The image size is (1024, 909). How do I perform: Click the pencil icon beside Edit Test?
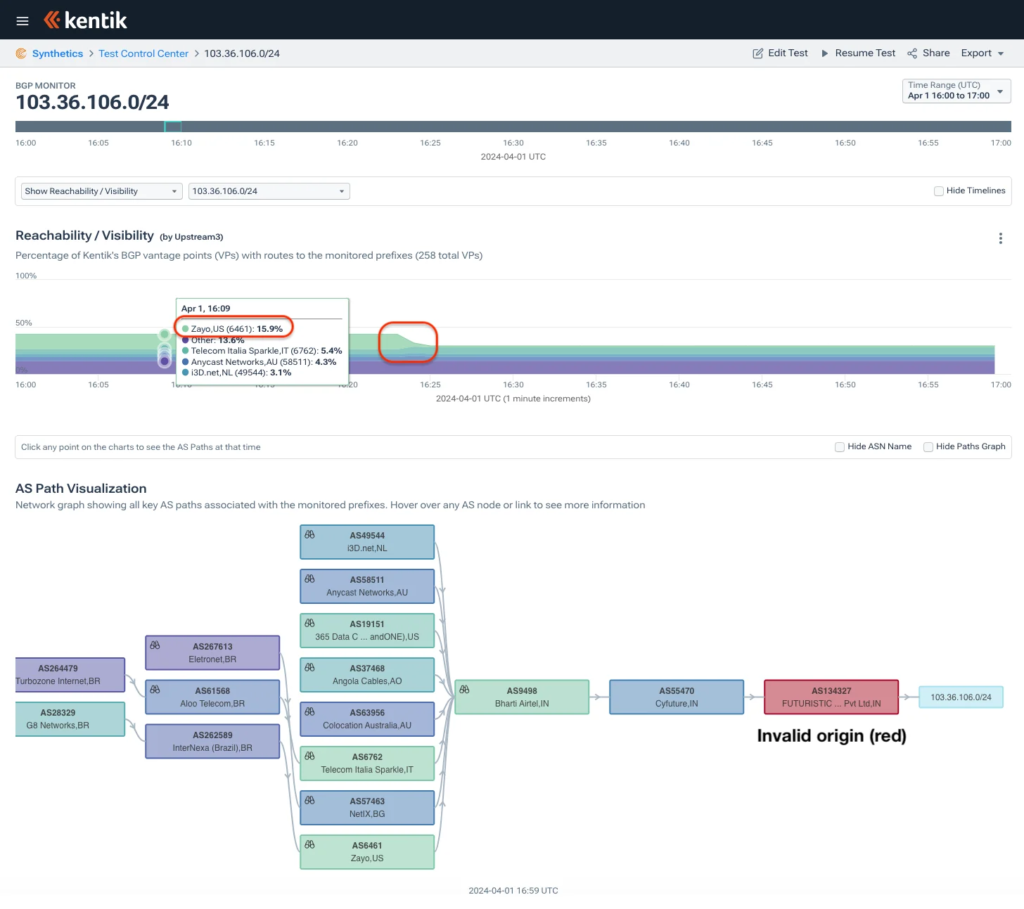tap(758, 53)
